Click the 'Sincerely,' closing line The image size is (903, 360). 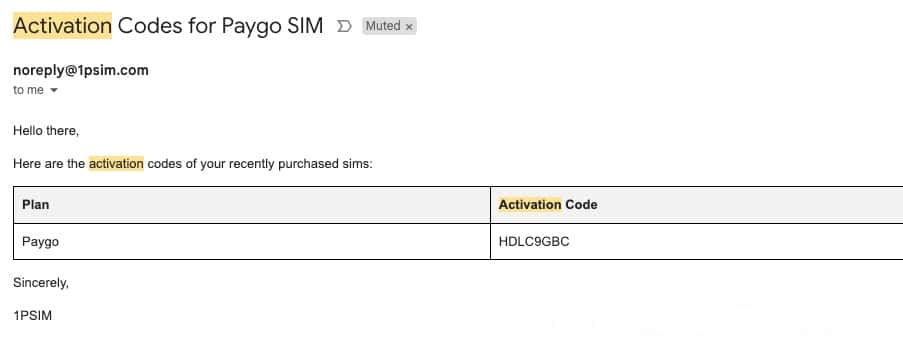pyautogui.click(x=41, y=283)
